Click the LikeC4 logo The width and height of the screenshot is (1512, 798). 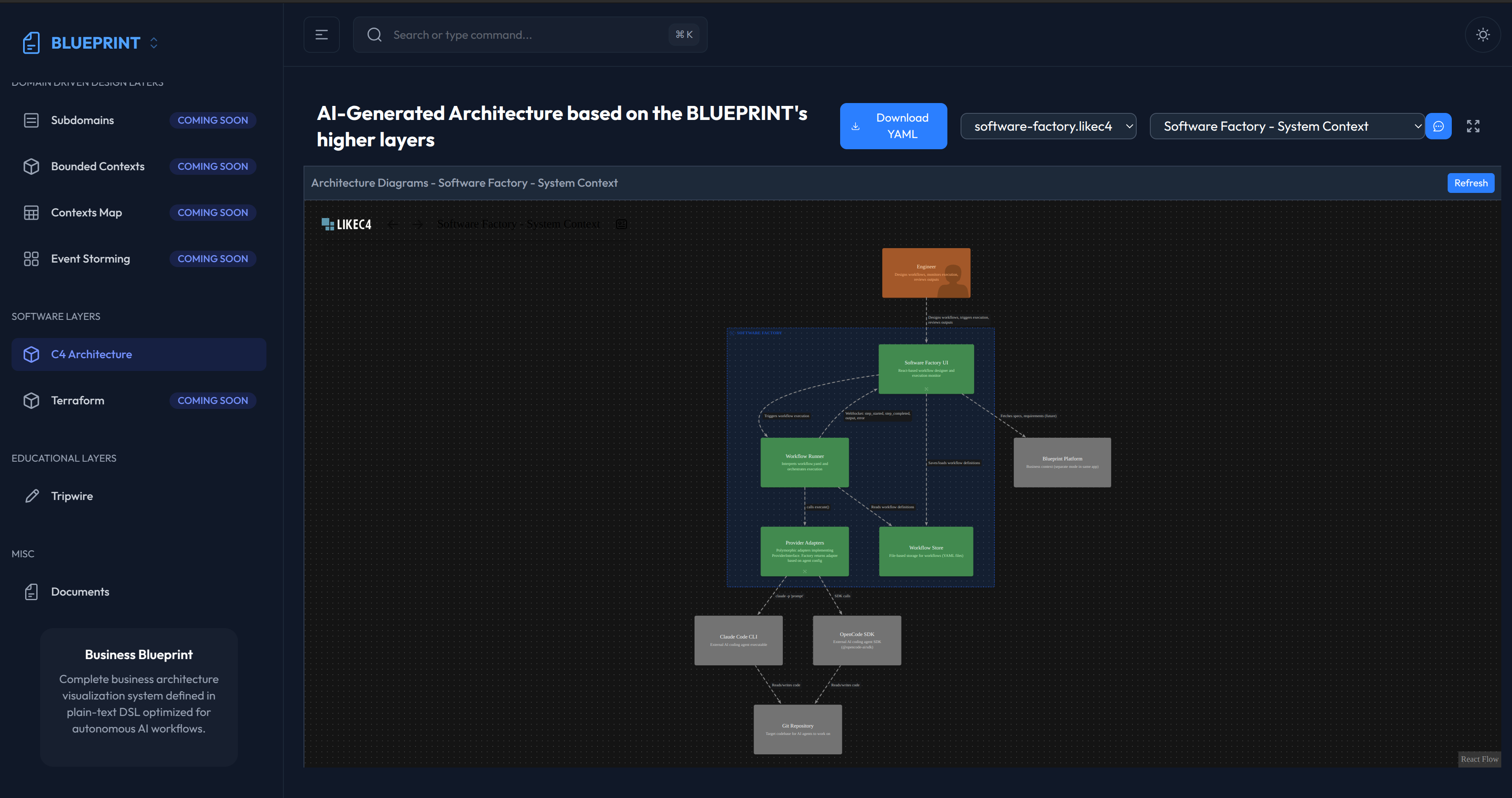pyautogui.click(x=346, y=224)
